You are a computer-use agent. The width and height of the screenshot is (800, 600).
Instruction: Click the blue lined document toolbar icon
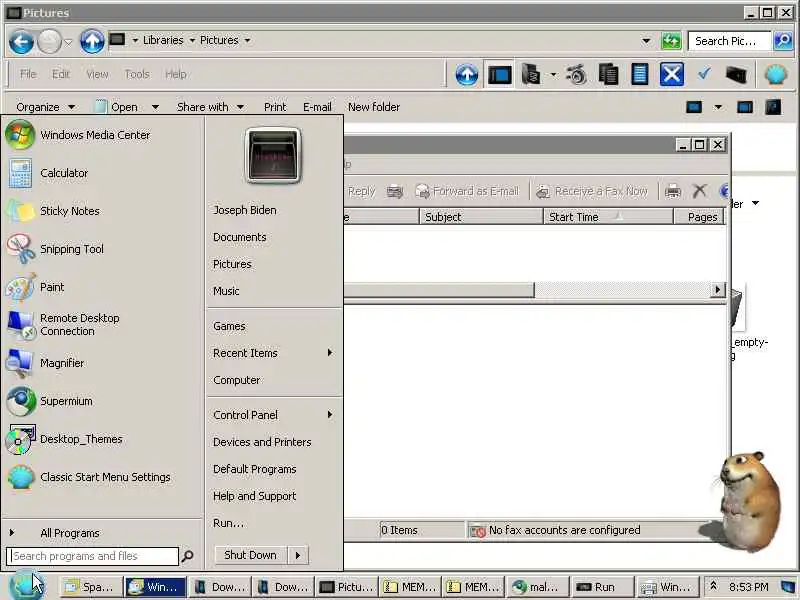(640, 75)
